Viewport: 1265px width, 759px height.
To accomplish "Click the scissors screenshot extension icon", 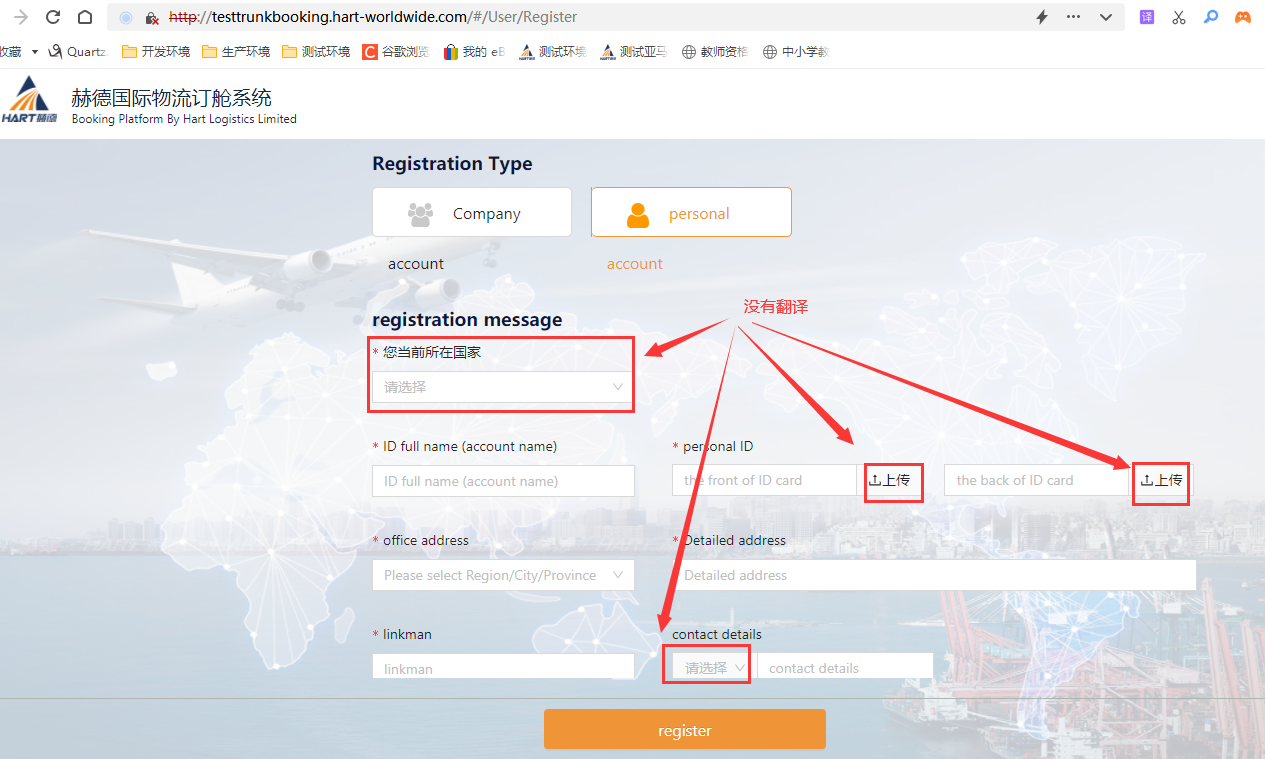I will pyautogui.click(x=1179, y=17).
